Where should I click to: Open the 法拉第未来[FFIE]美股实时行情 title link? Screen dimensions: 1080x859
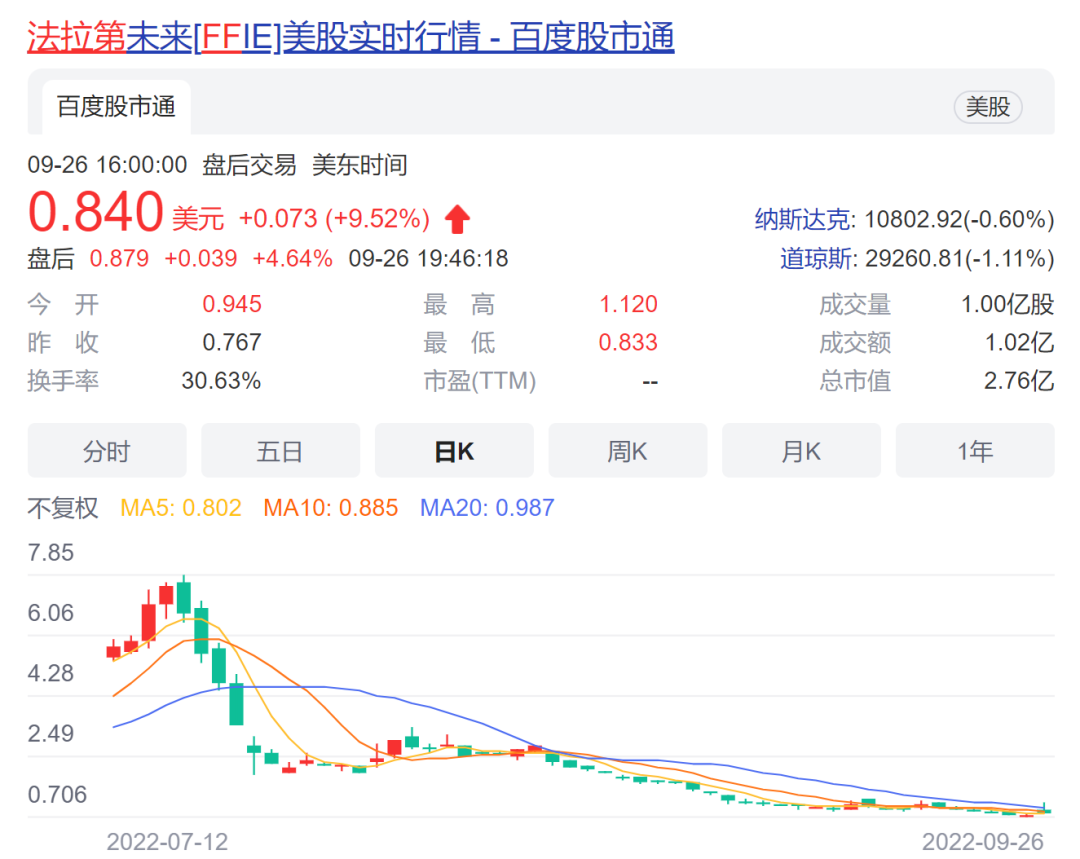(351, 37)
